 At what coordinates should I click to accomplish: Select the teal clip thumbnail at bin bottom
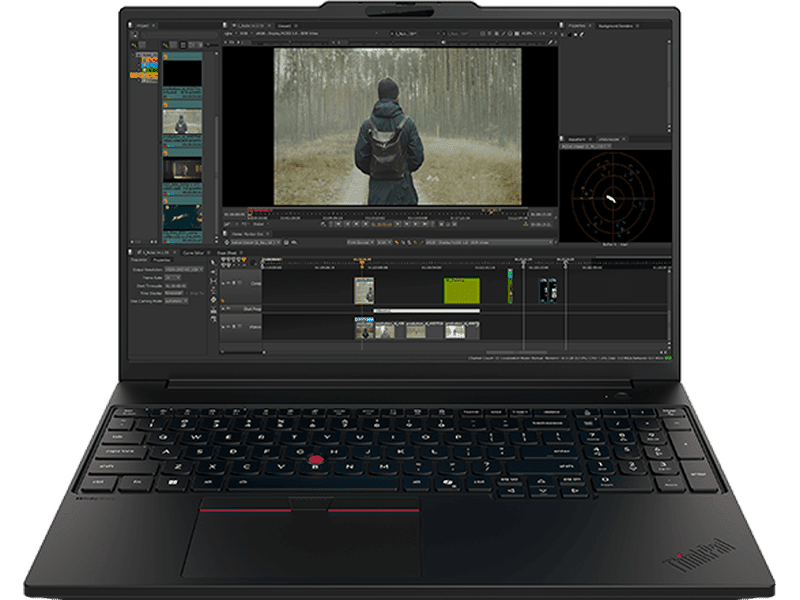pyautogui.click(x=182, y=217)
